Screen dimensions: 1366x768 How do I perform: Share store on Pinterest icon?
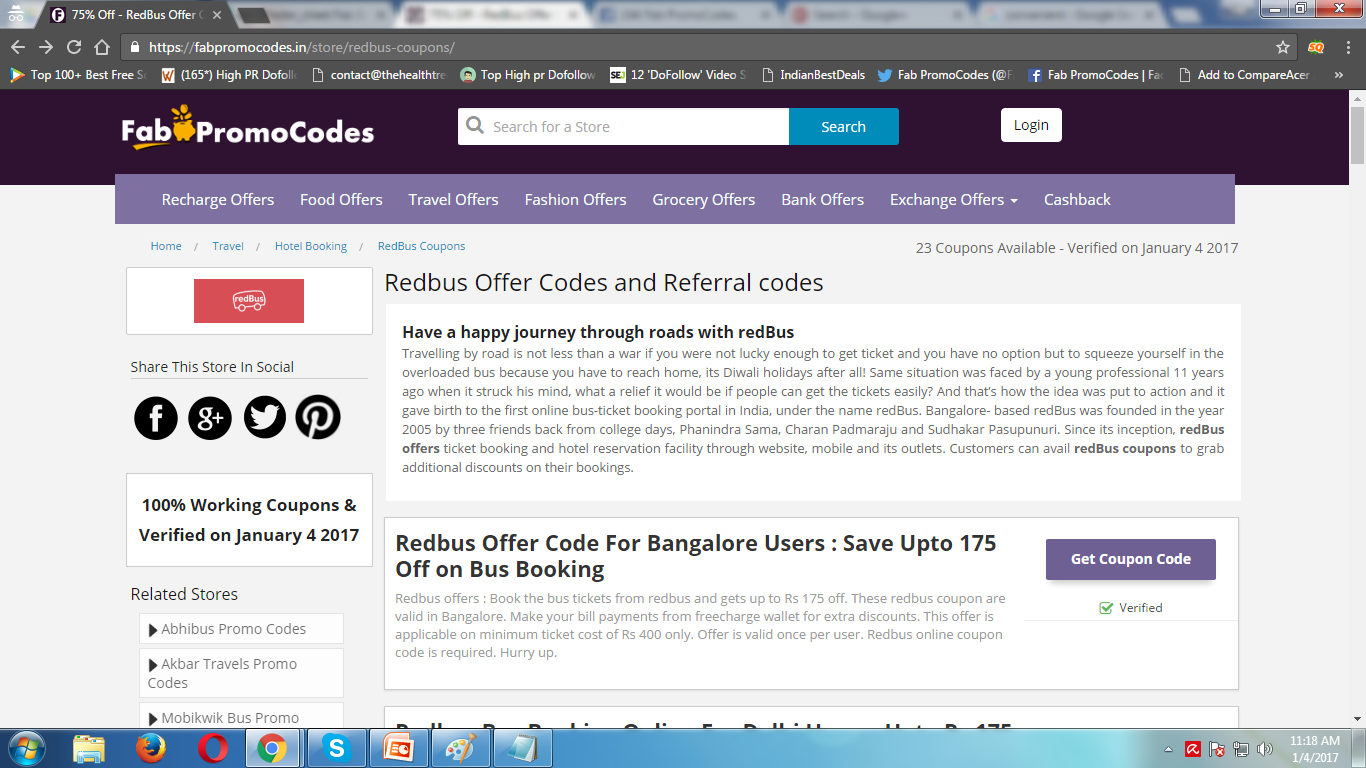(318, 417)
